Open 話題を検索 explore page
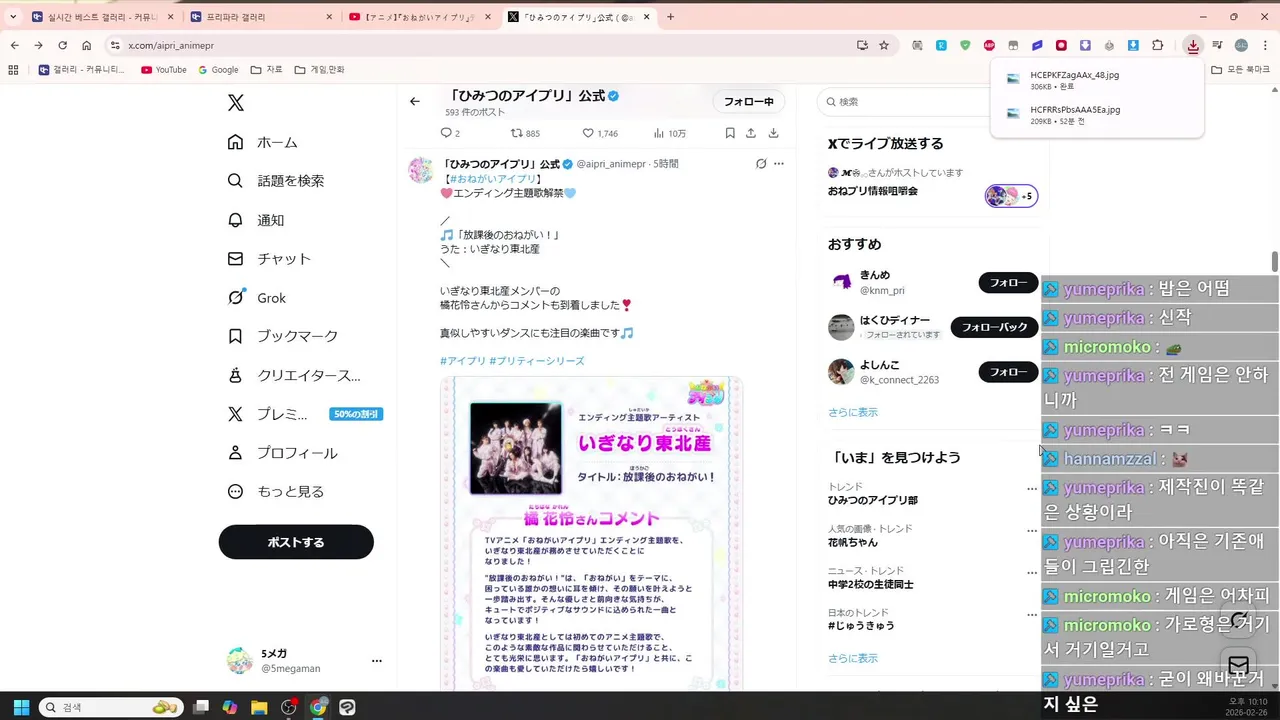This screenshot has height=720, width=1280. coord(275,181)
